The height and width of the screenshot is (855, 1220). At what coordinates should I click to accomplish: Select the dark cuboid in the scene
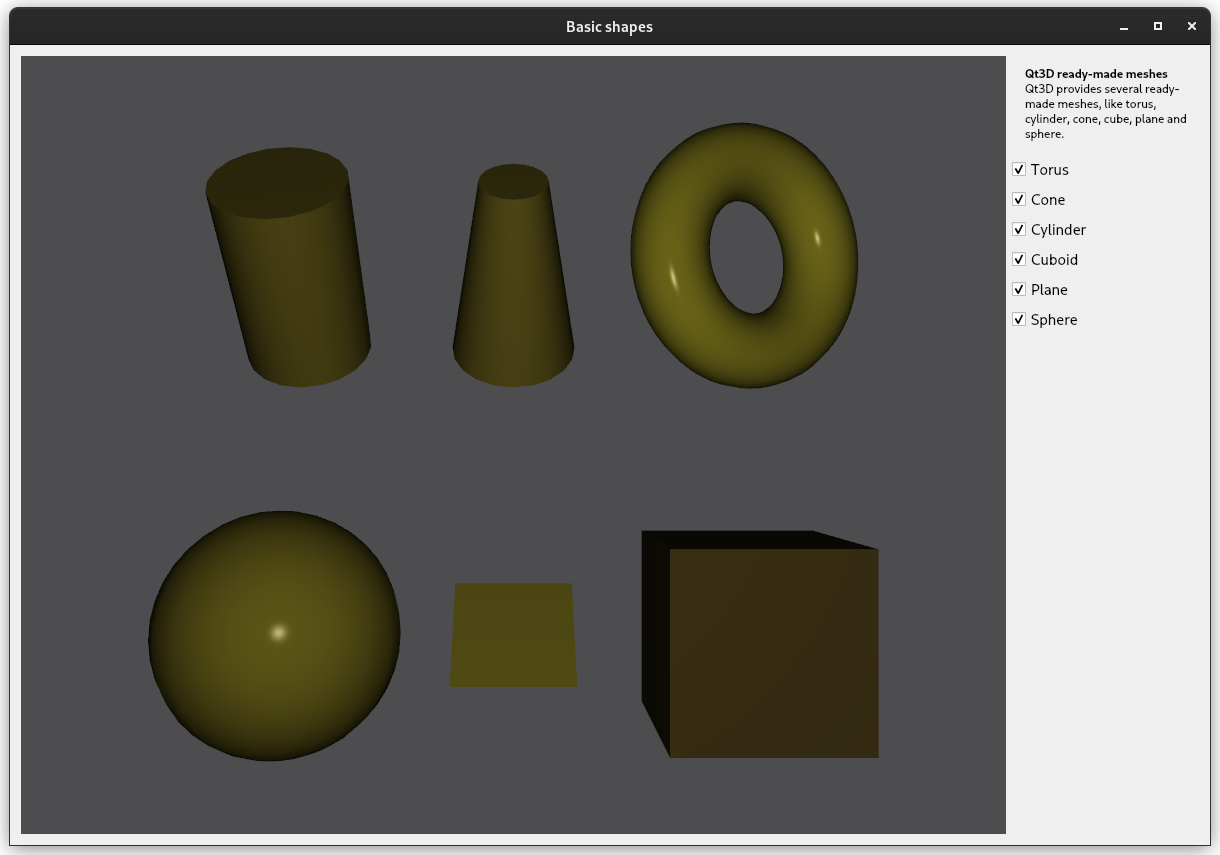(770, 650)
